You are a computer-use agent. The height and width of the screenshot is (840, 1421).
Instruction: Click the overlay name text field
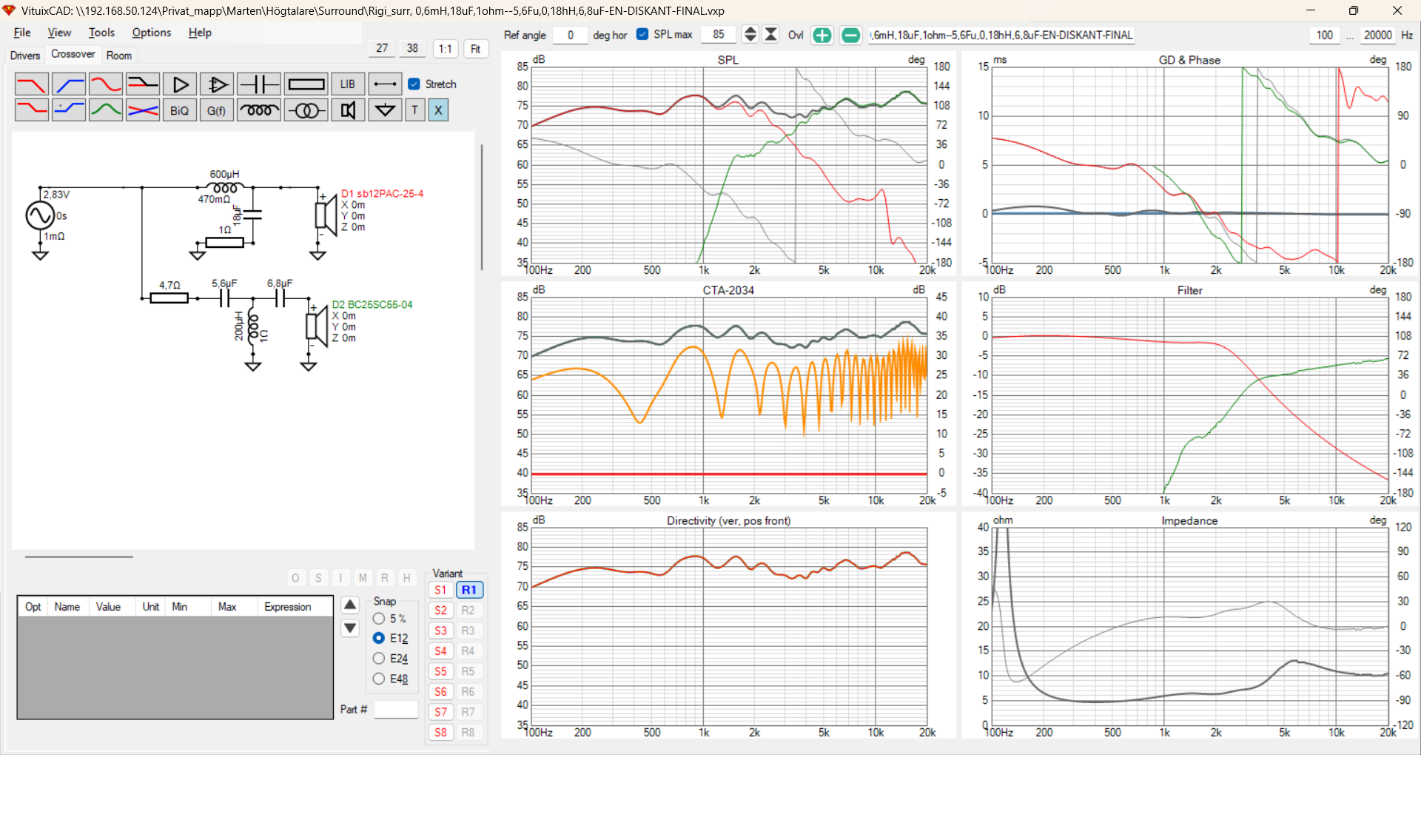coord(1002,35)
